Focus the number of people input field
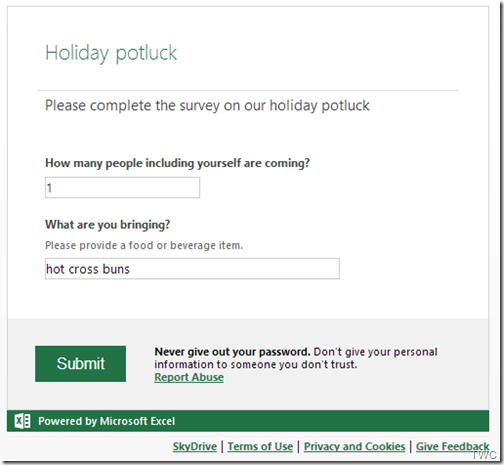The height and width of the screenshot is (465, 504). pos(122,188)
